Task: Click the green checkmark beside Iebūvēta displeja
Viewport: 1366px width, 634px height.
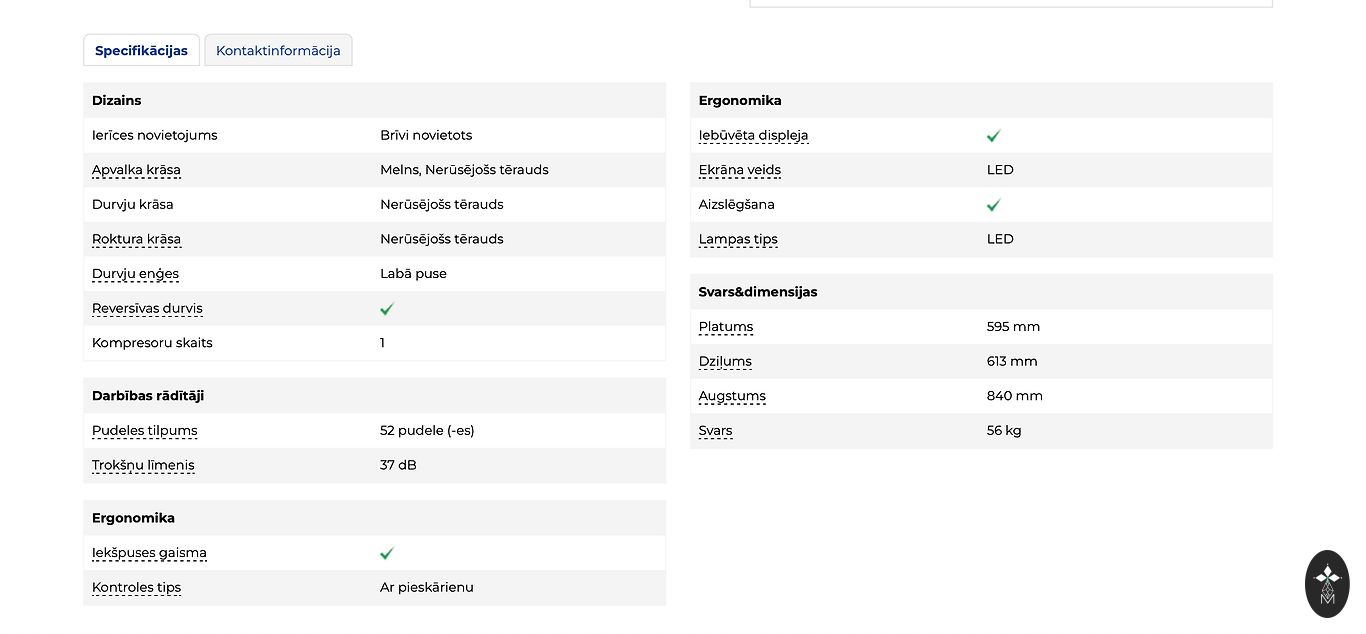Action: (x=993, y=136)
